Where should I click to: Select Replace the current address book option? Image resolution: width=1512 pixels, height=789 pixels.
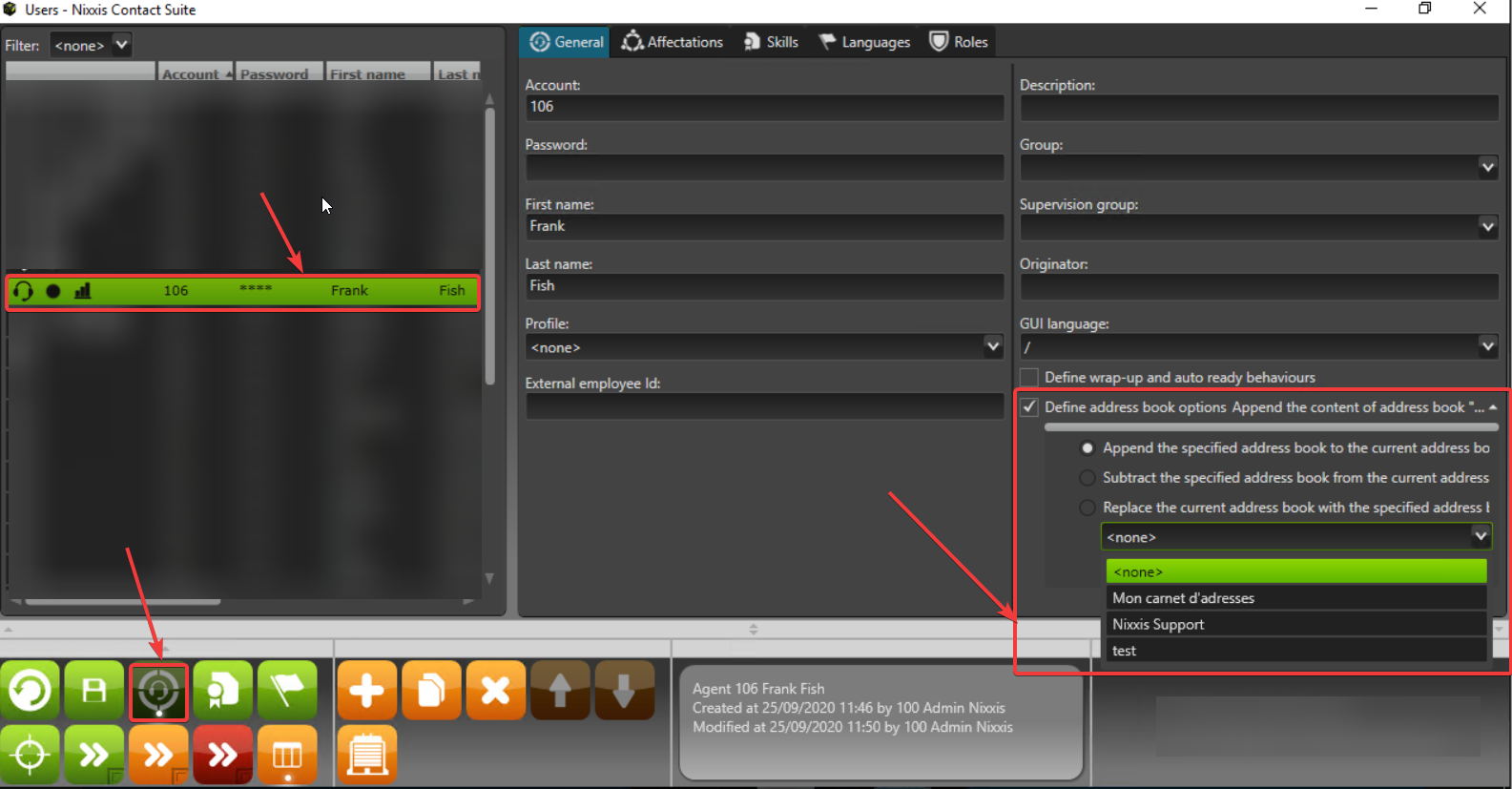1087,508
